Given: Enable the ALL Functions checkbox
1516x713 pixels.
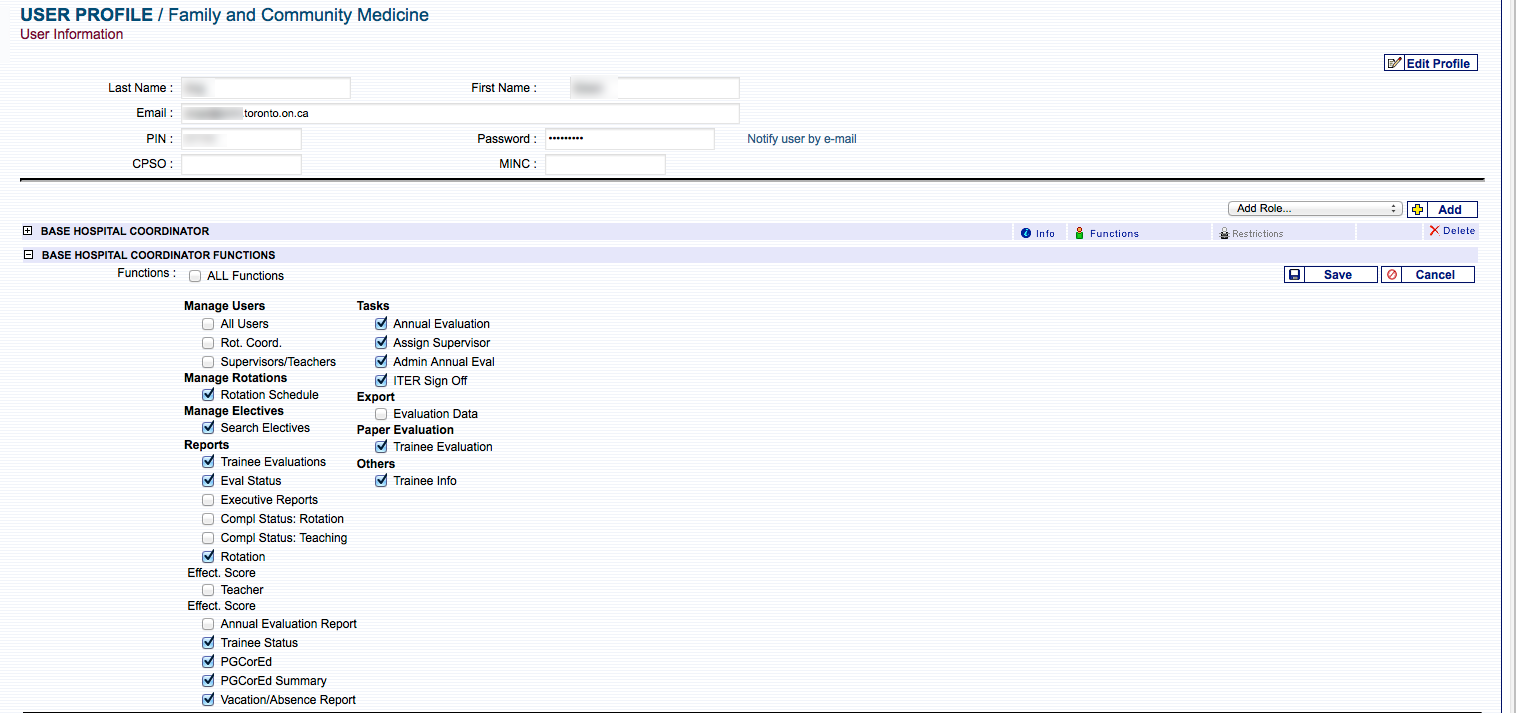Looking at the screenshot, I should click(195, 276).
